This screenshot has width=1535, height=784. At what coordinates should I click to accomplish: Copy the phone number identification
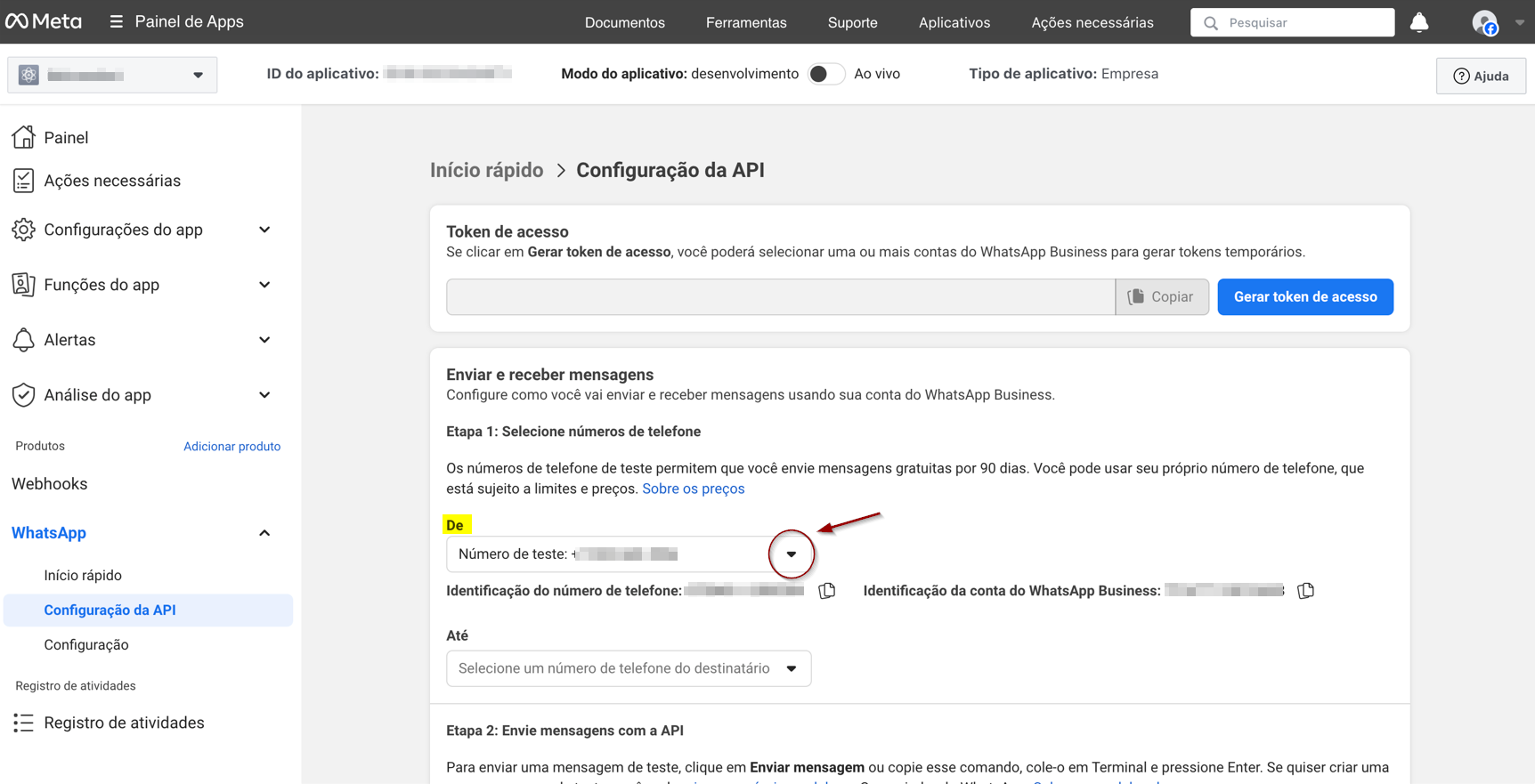click(827, 591)
